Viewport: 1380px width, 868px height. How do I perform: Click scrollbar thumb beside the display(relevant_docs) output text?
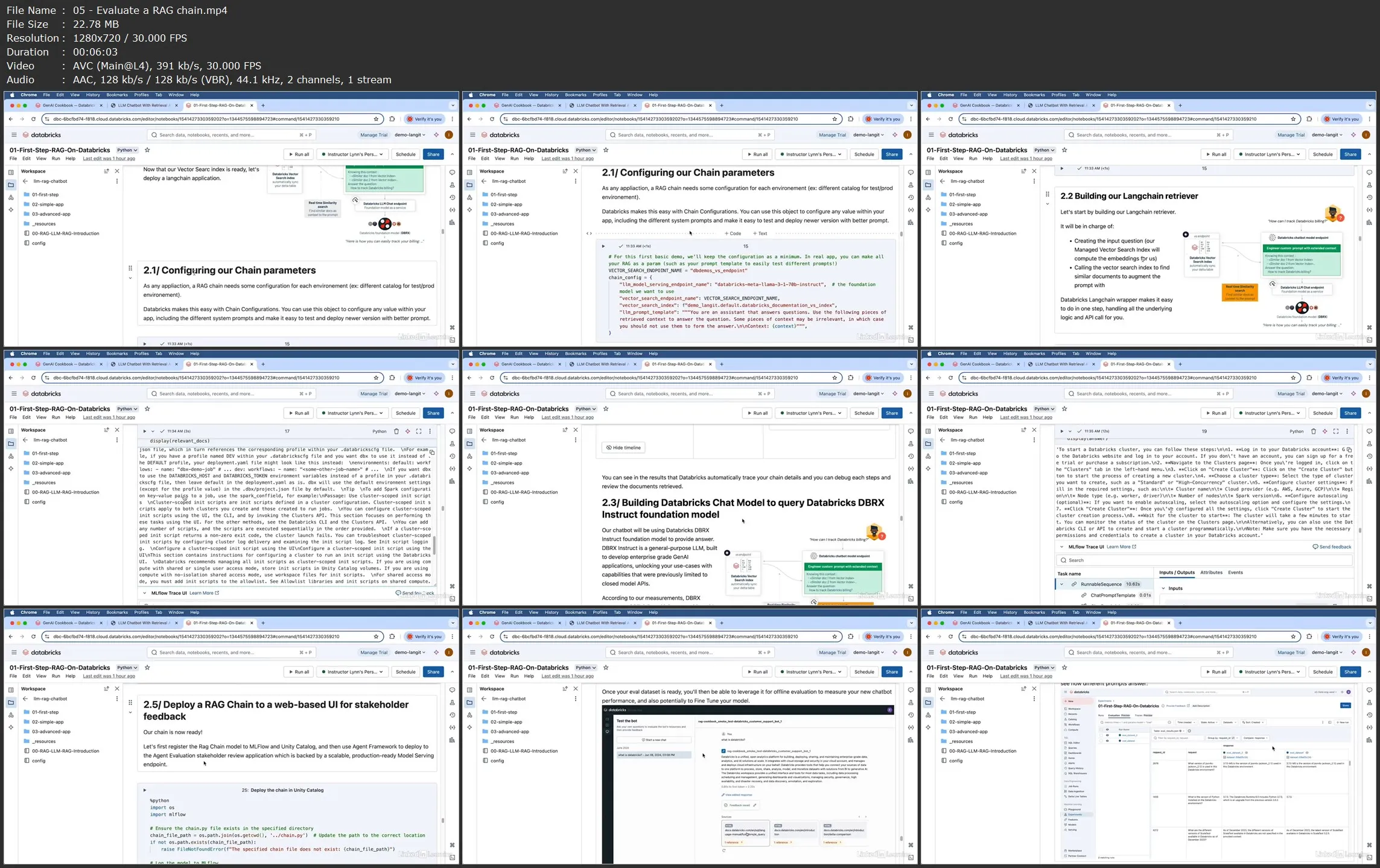(434, 545)
